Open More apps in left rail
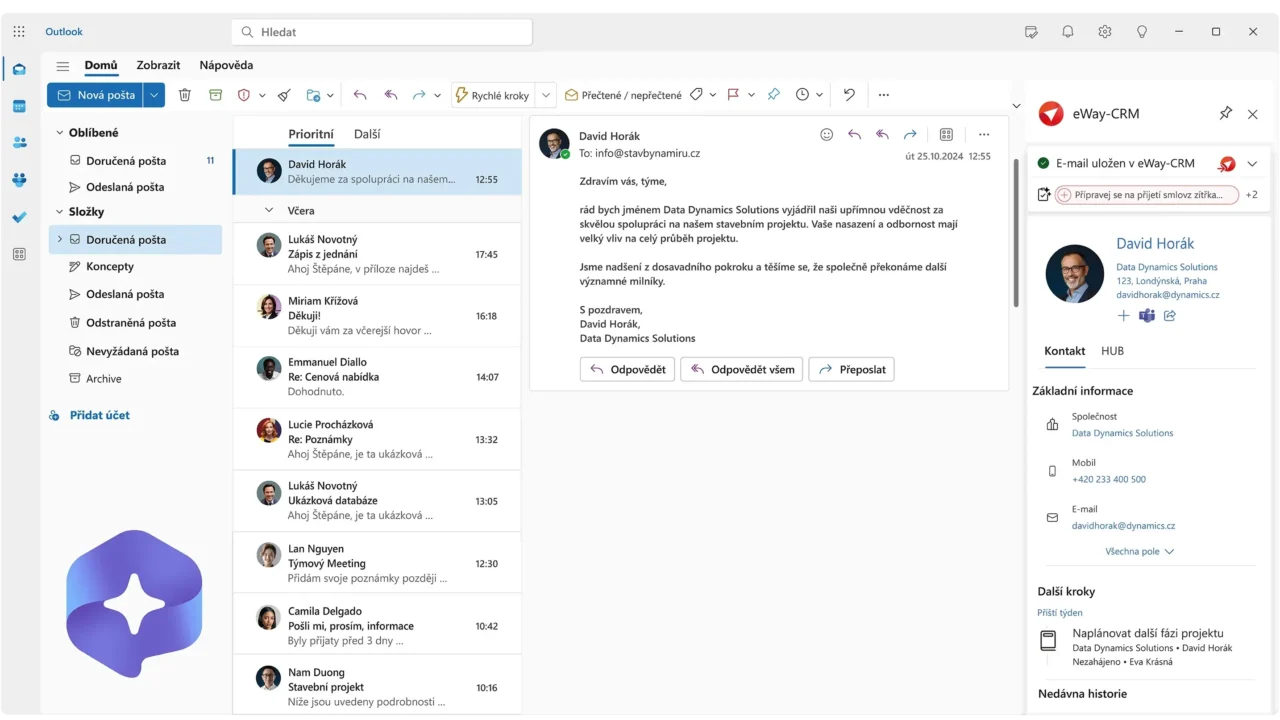 click(x=19, y=254)
